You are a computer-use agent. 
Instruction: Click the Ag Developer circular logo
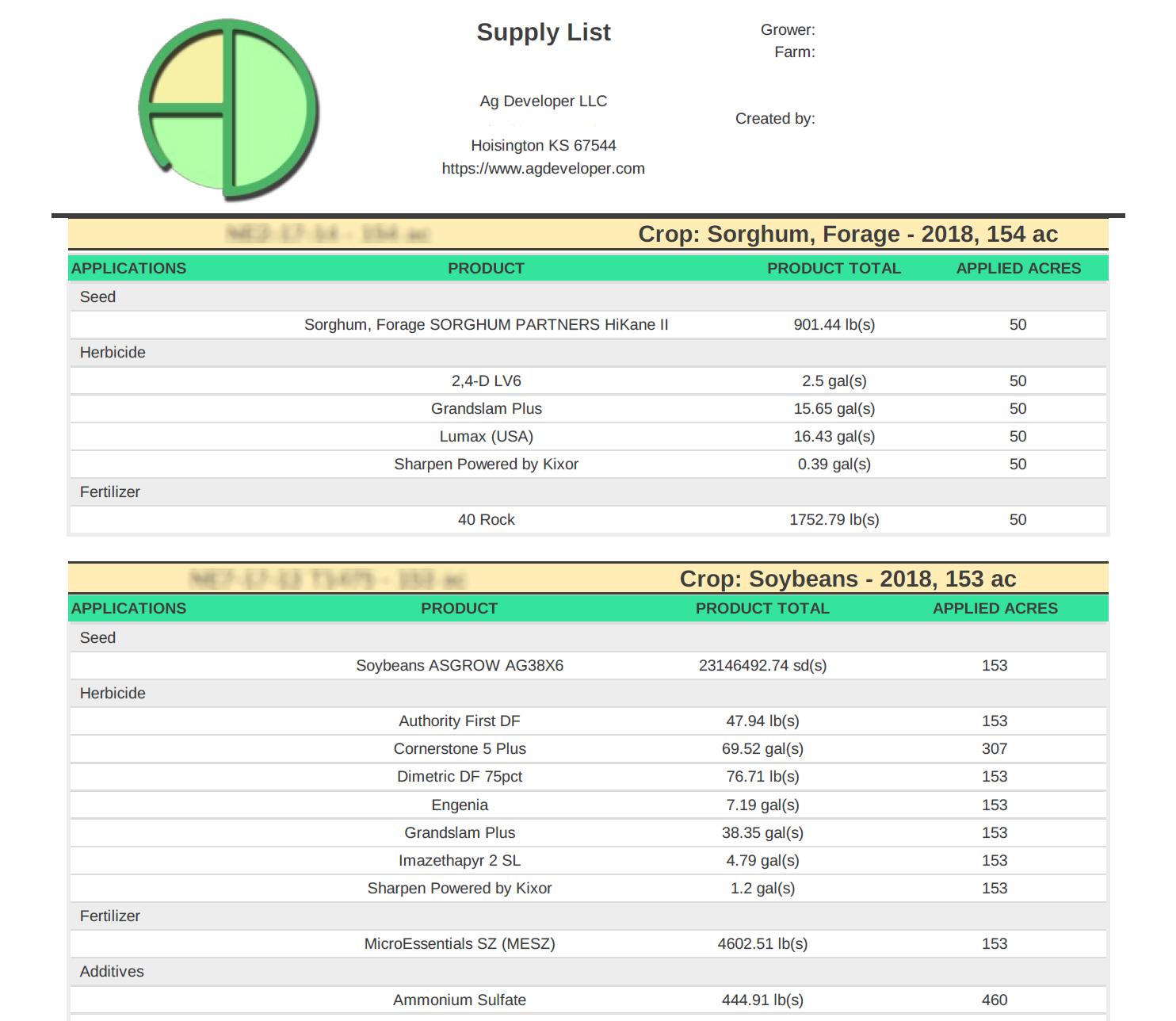pyautogui.click(x=228, y=109)
